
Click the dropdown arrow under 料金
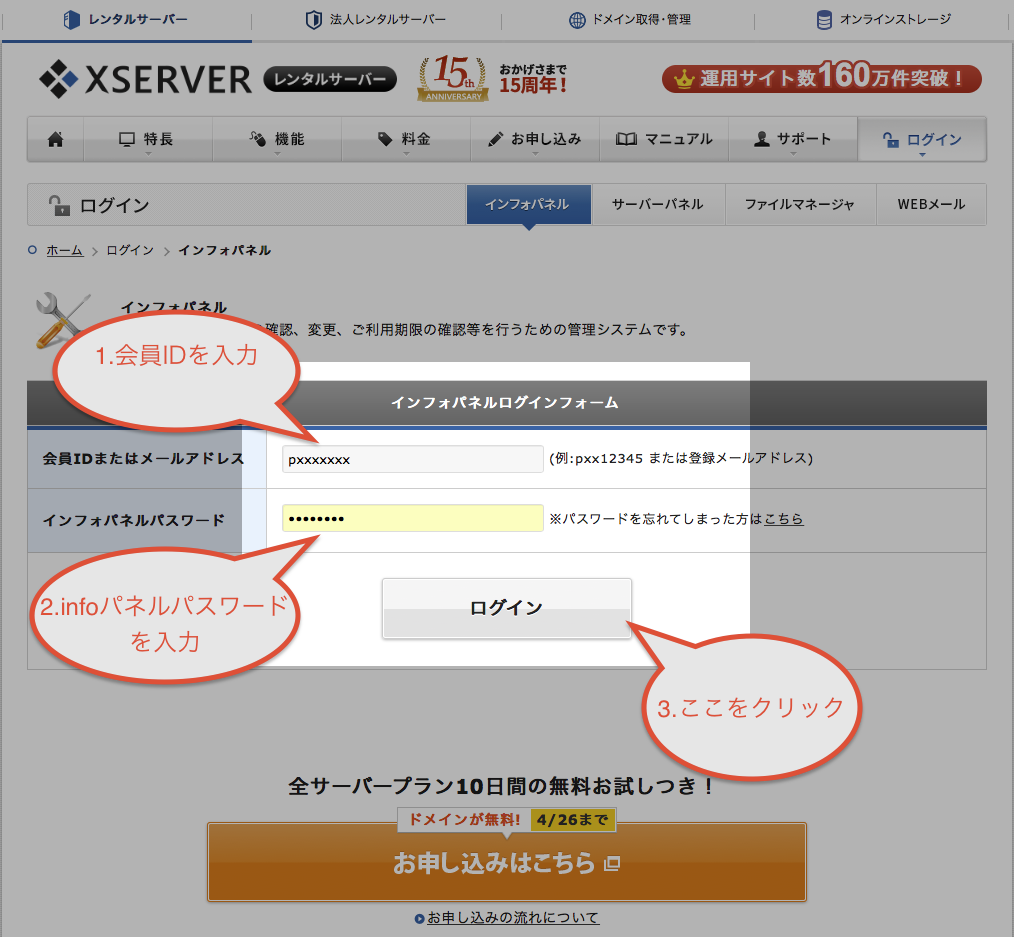coord(406,154)
